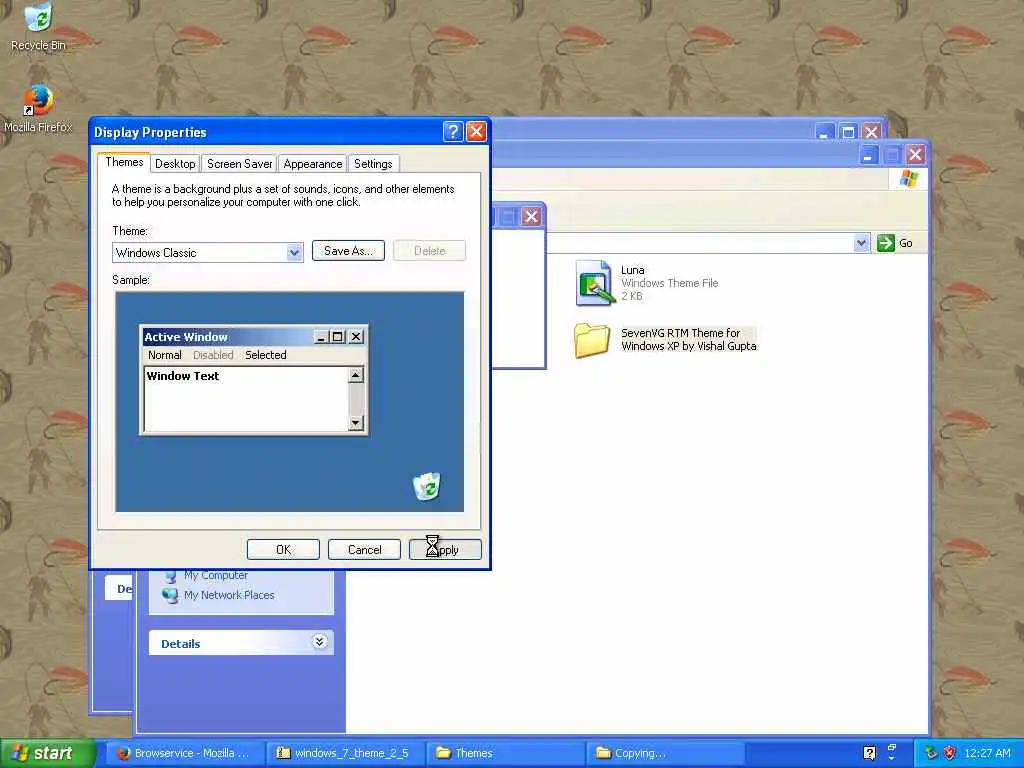
Task: Select the Luna Windows Theme File icon
Action: [x=595, y=283]
